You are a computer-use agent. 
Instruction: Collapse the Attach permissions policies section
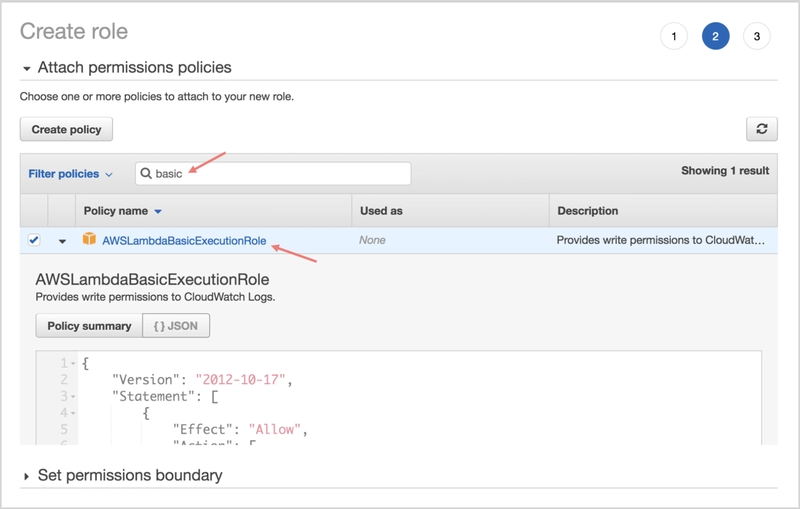click(x=27, y=69)
